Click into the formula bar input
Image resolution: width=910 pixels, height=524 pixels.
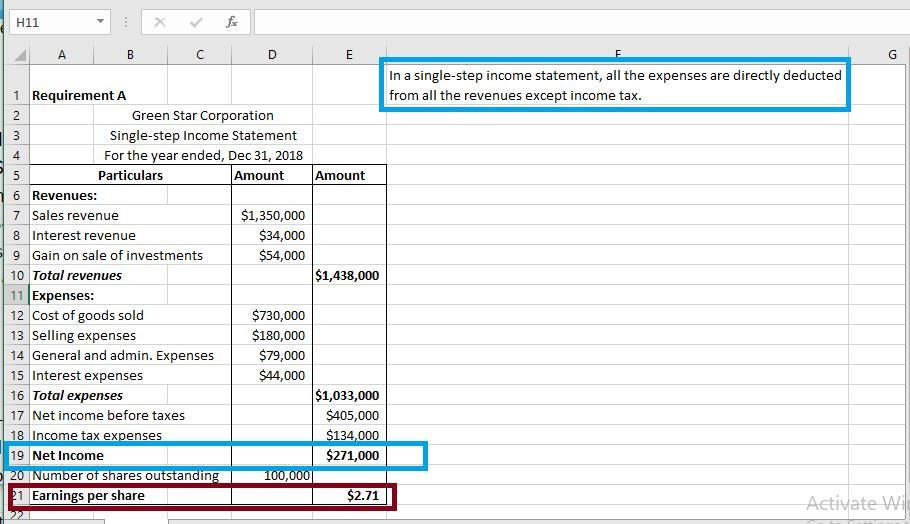coord(580,22)
